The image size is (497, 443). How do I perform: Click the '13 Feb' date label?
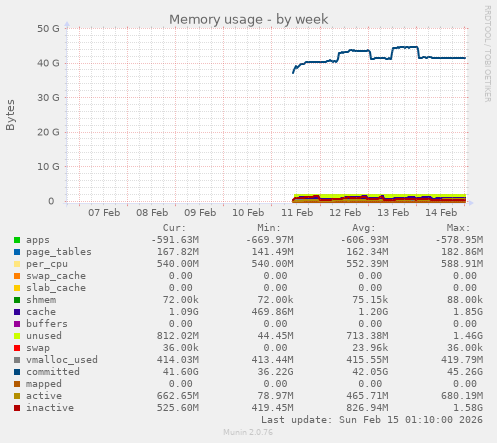tap(393, 213)
